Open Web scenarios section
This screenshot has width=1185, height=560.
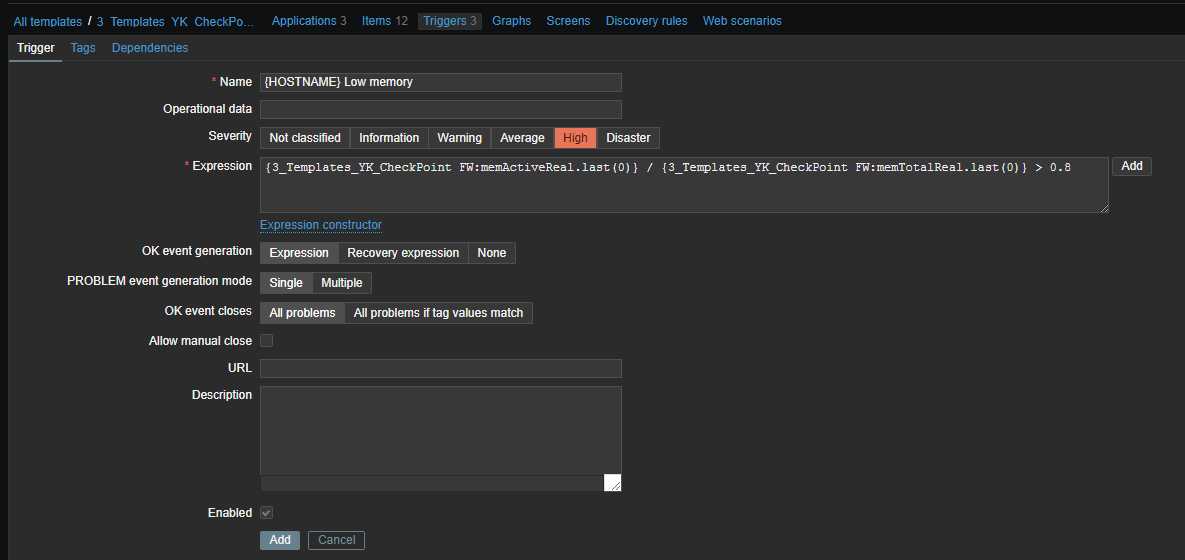click(742, 20)
